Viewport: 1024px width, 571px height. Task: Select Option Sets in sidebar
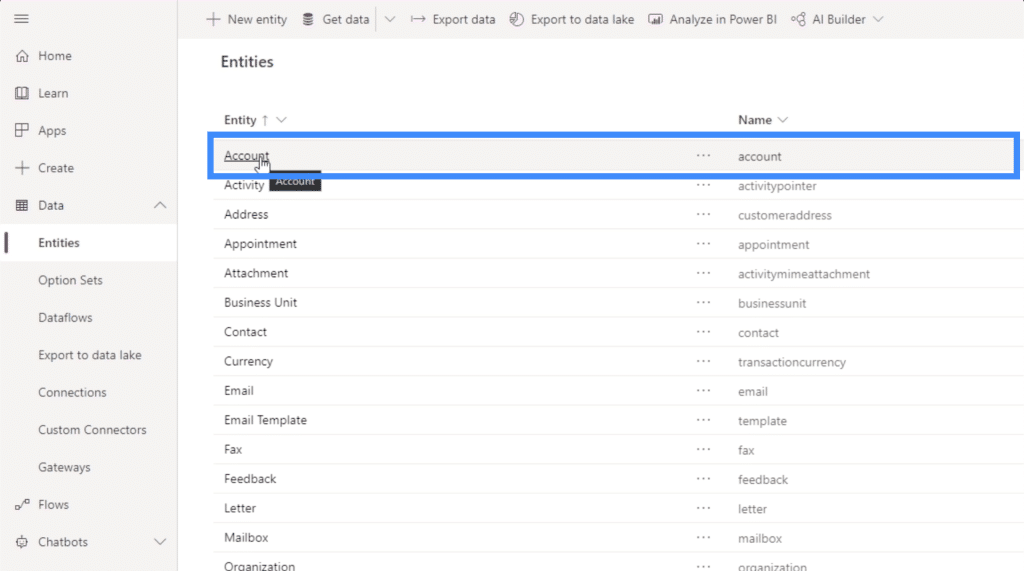click(71, 280)
